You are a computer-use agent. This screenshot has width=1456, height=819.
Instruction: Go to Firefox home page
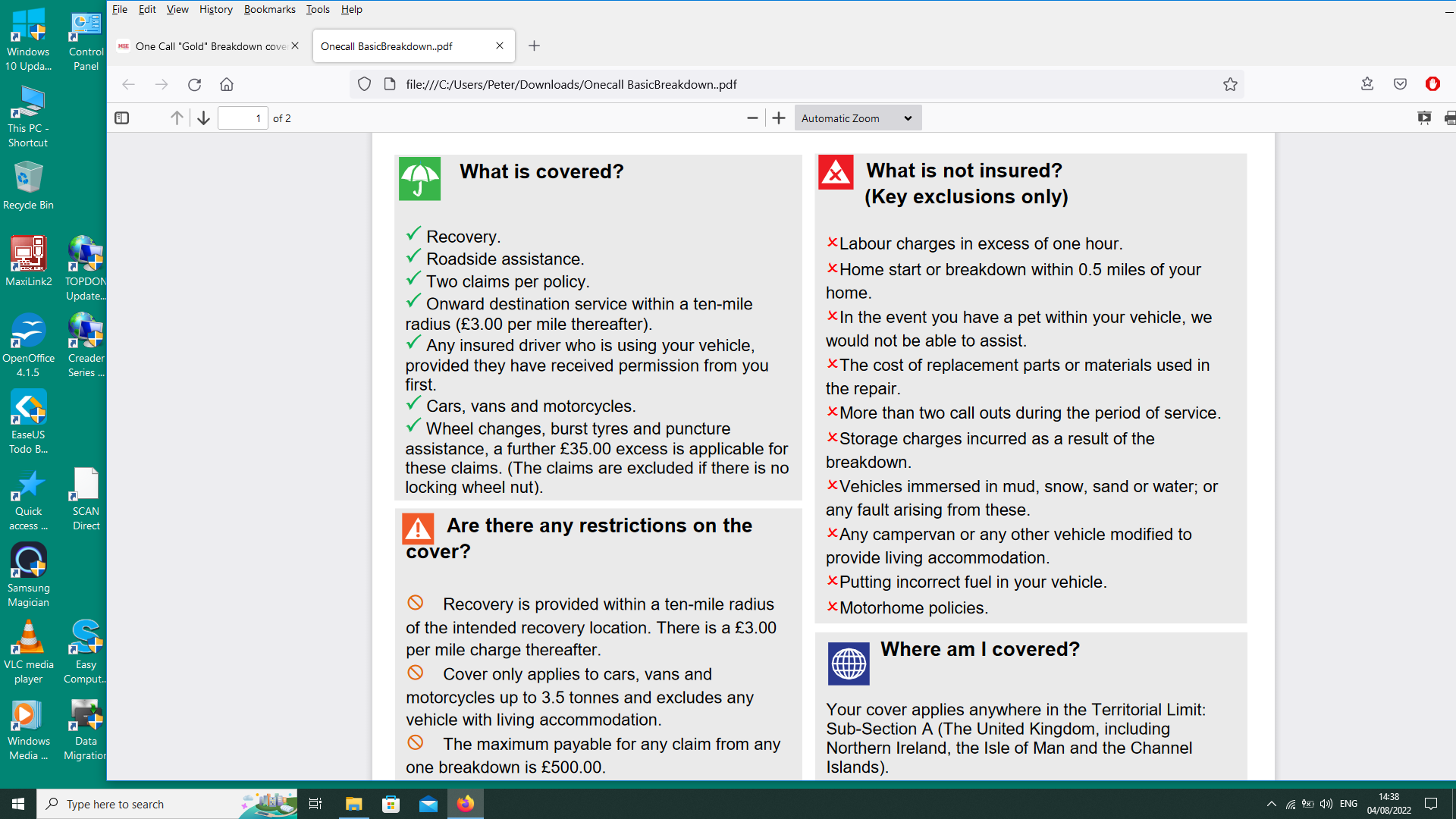227,84
